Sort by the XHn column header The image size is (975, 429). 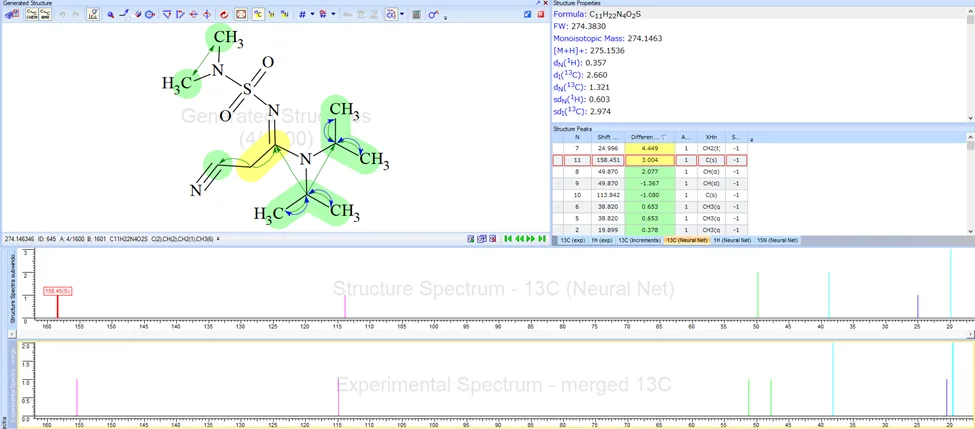click(711, 137)
